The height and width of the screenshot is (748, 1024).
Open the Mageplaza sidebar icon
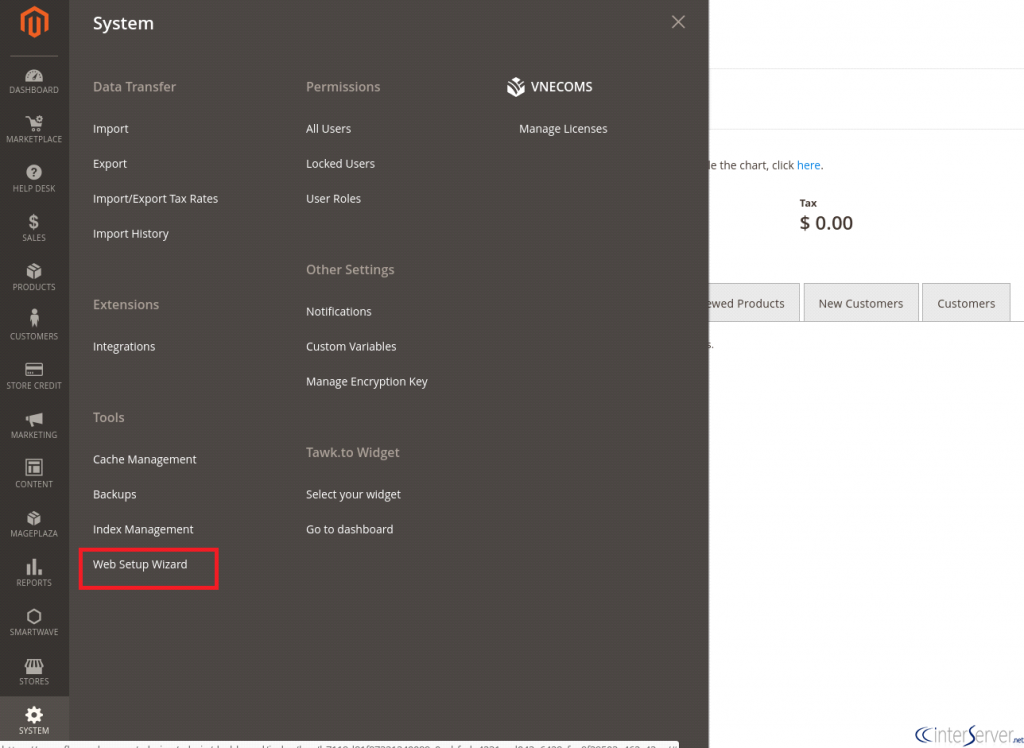34,524
